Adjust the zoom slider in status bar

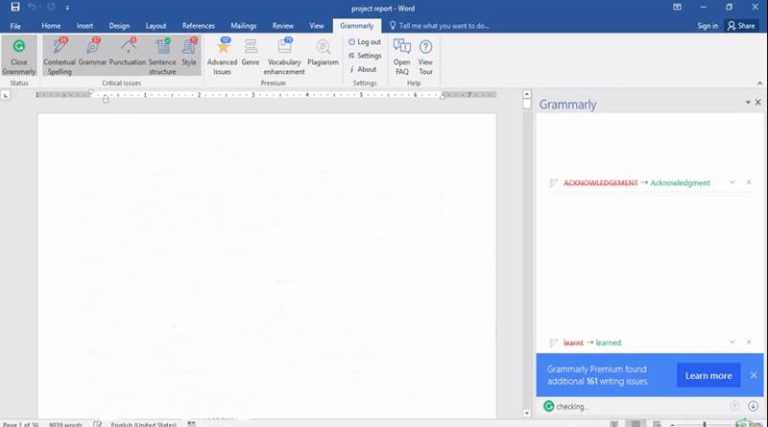[x=704, y=424]
